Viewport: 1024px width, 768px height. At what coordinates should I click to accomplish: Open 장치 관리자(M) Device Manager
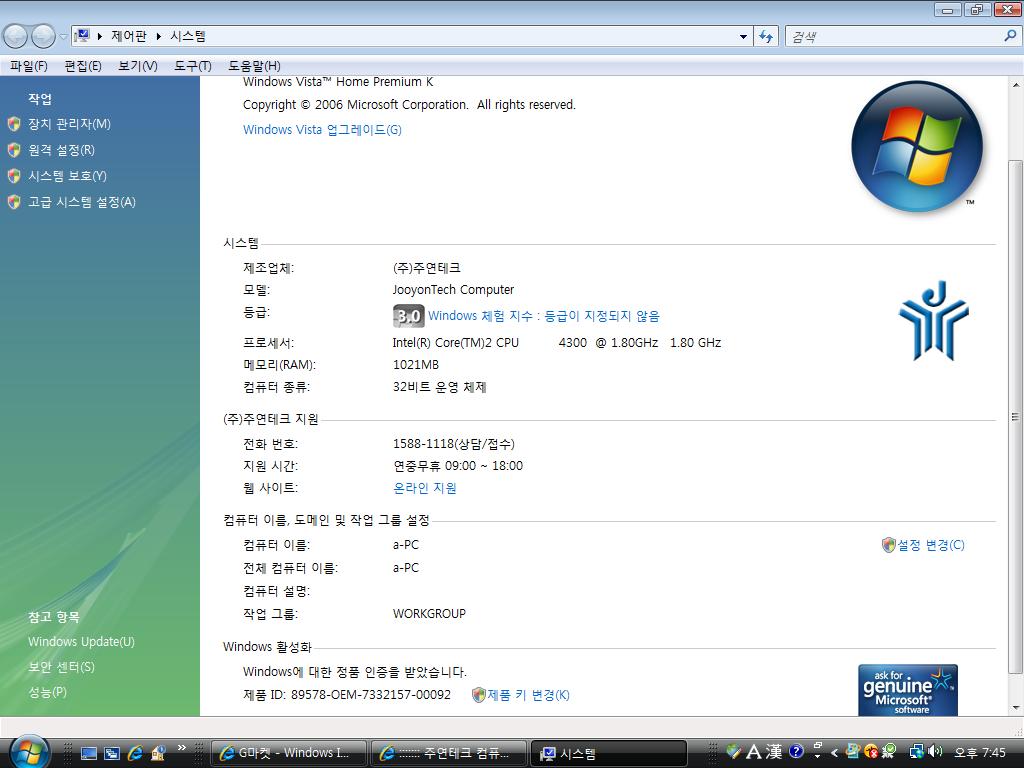[69, 124]
